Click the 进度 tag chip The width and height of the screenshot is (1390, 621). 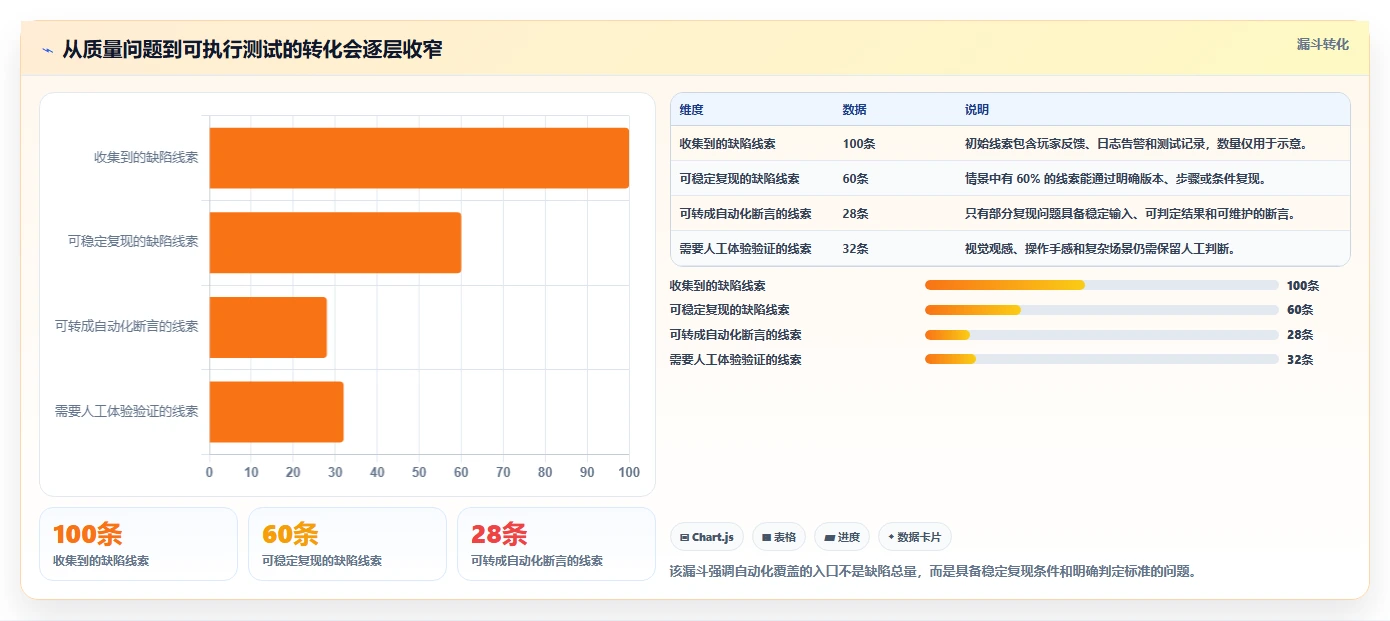pyautogui.click(x=842, y=537)
